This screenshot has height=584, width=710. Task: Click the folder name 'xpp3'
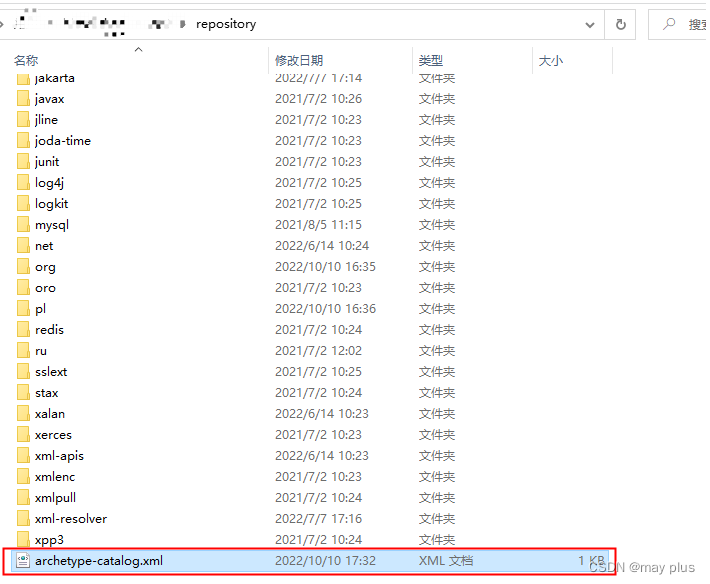coord(49,540)
